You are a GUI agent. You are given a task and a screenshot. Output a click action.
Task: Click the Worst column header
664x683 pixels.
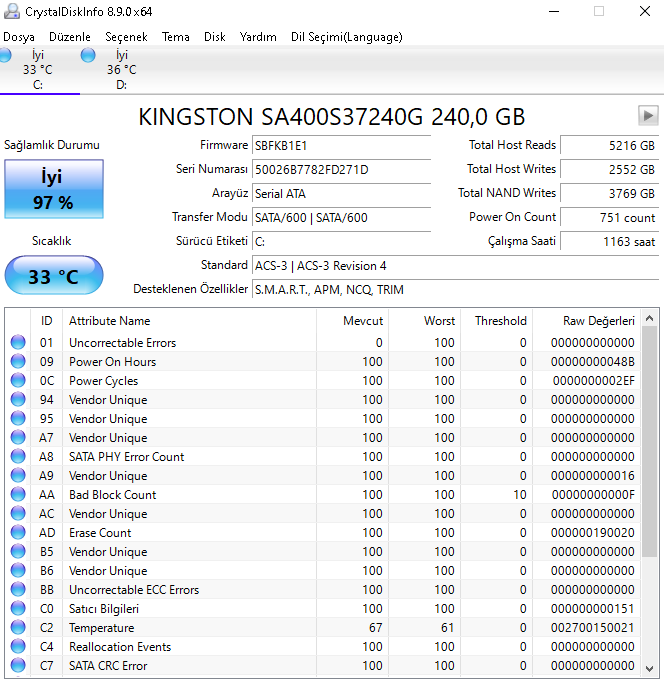(x=424, y=321)
